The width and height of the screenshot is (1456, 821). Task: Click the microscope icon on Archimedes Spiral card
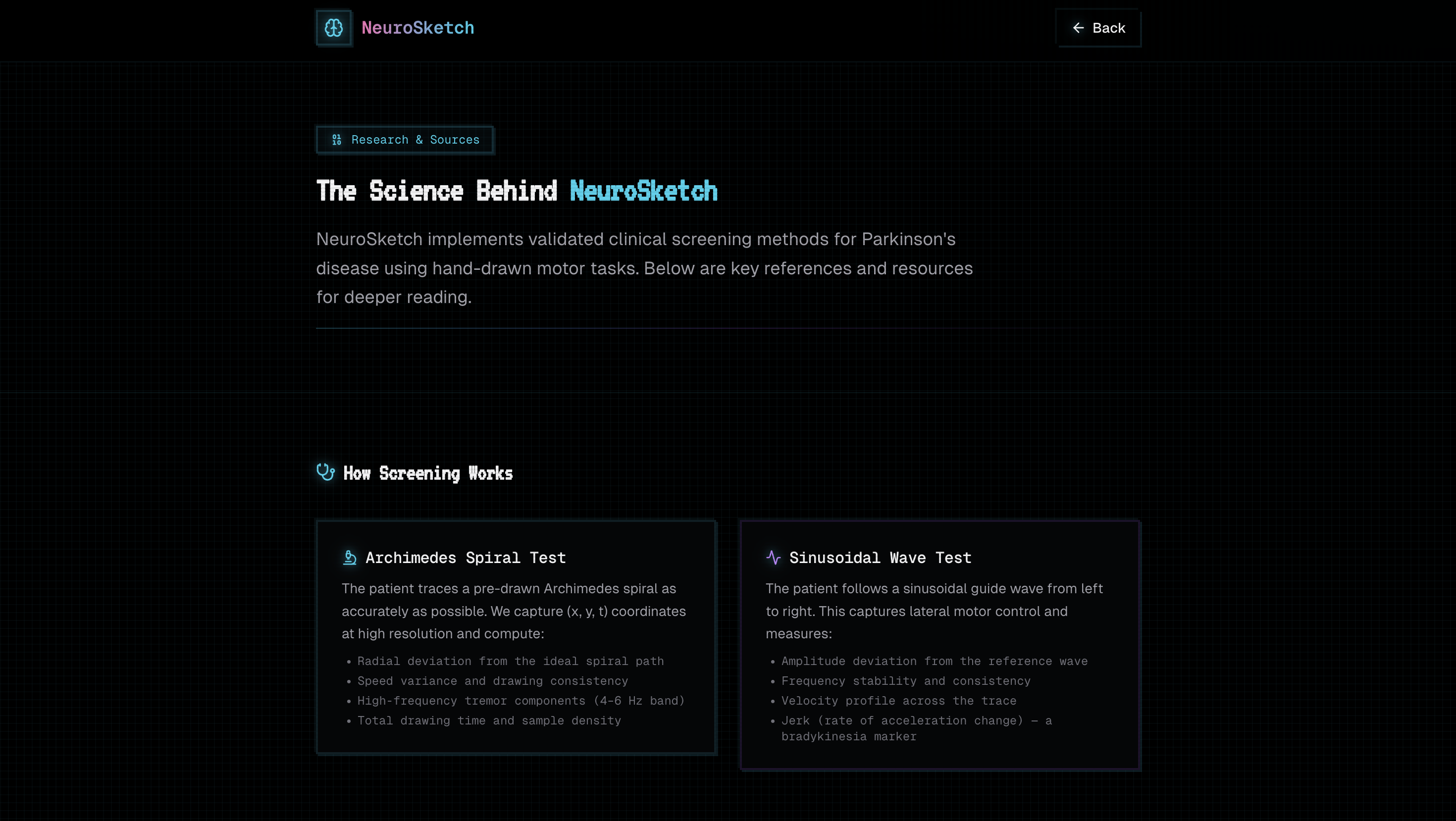pos(350,558)
